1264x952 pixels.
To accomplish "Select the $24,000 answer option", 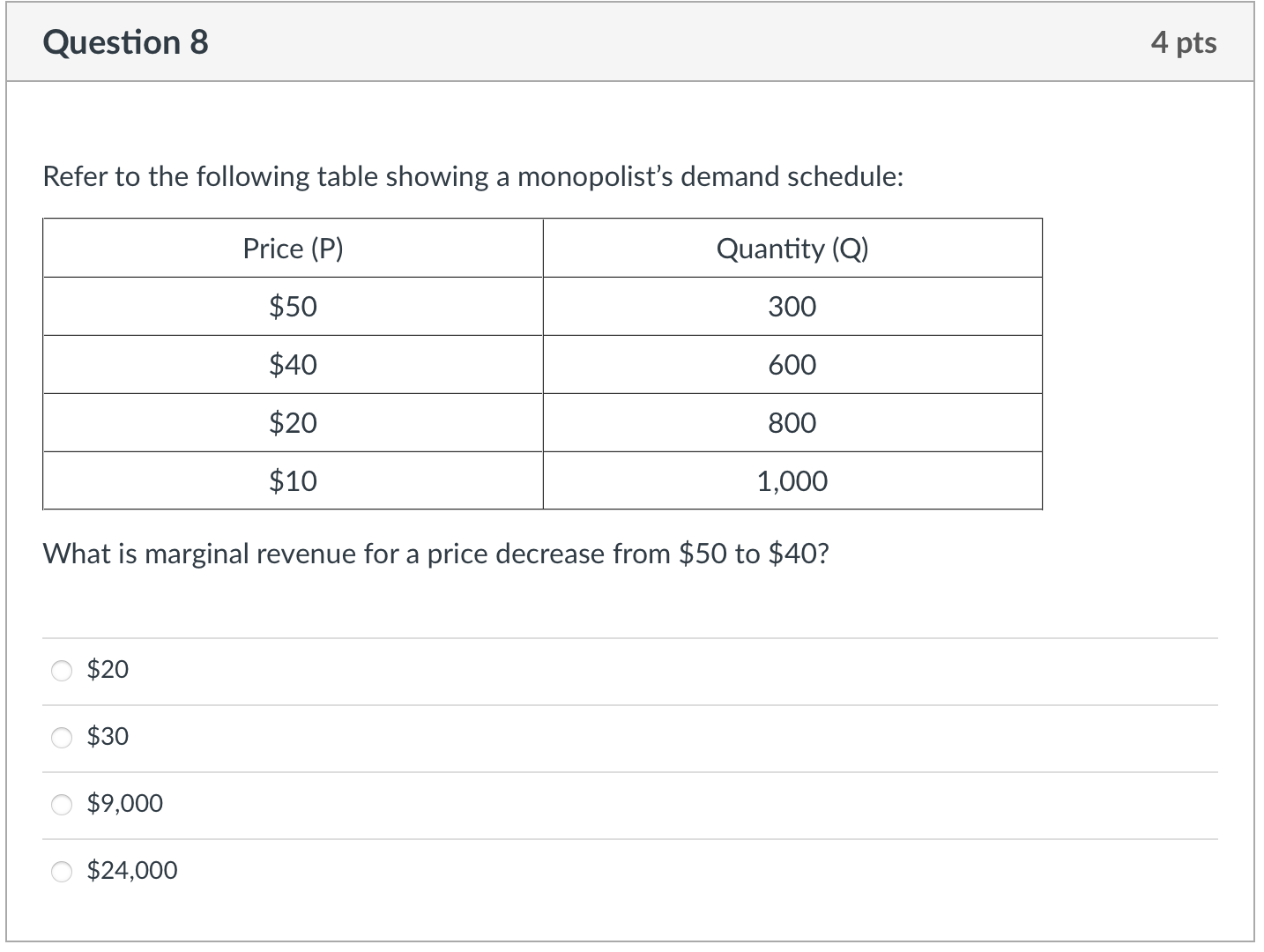I will 62,870.
